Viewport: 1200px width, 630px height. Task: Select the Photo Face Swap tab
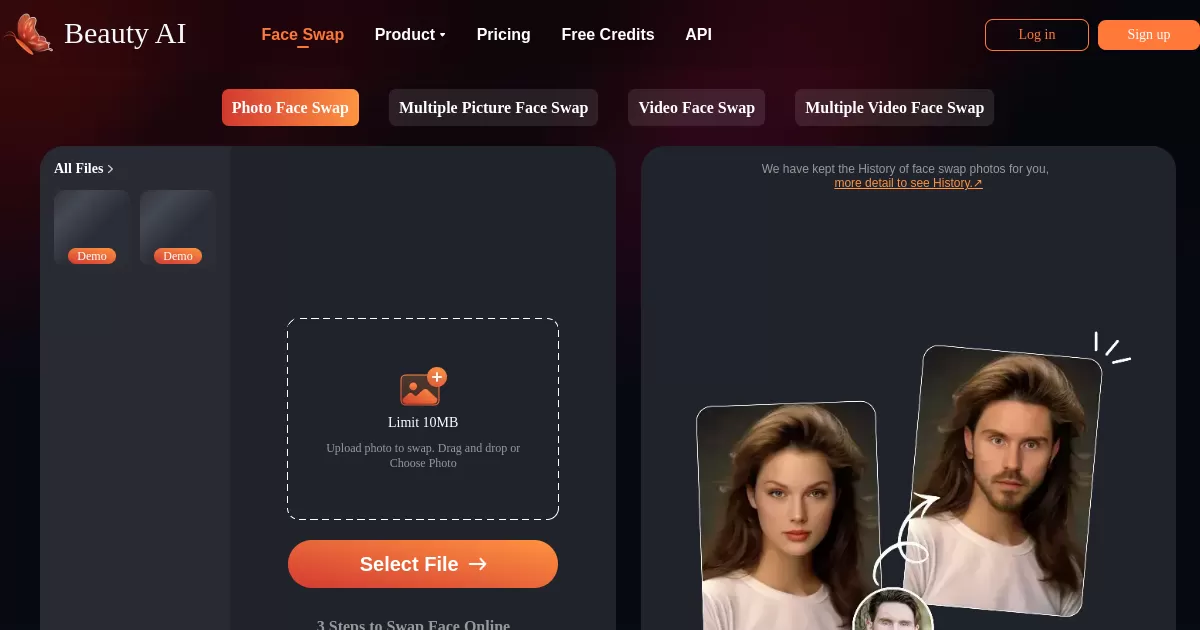tap(290, 108)
